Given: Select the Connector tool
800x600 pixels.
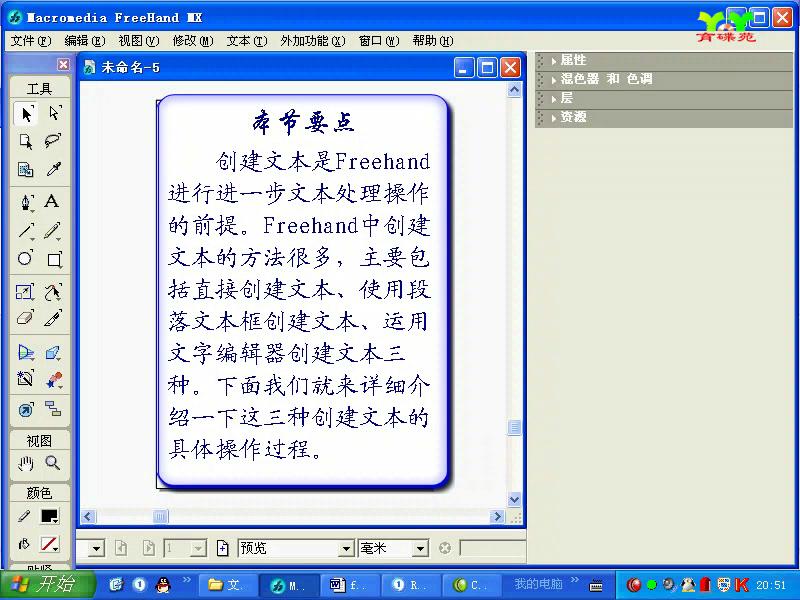Looking at the screenshot, I should (x=53, y=409).
